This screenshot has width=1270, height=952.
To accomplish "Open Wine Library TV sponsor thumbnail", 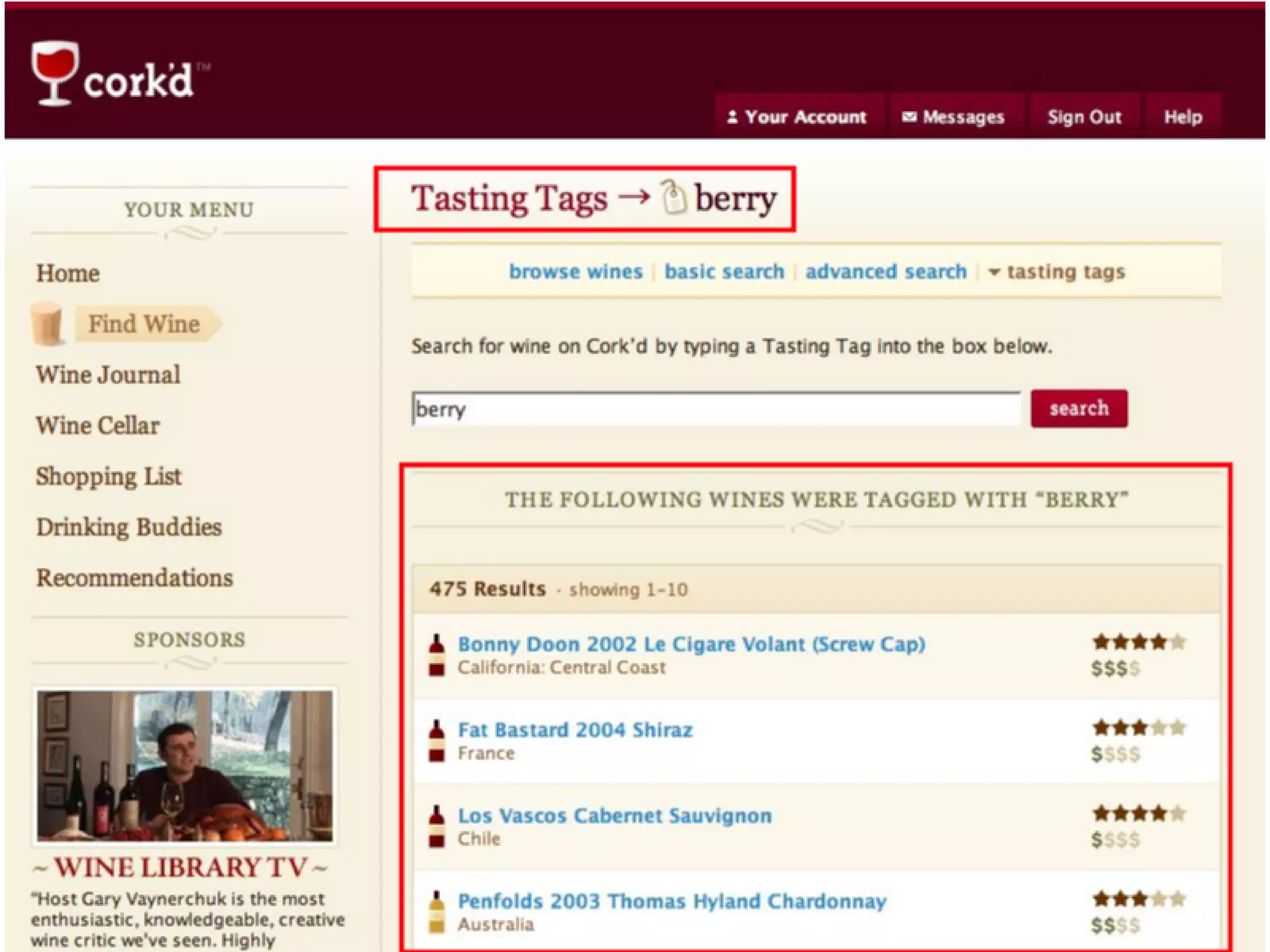I will pyautogui.click(x=185, y=765).
